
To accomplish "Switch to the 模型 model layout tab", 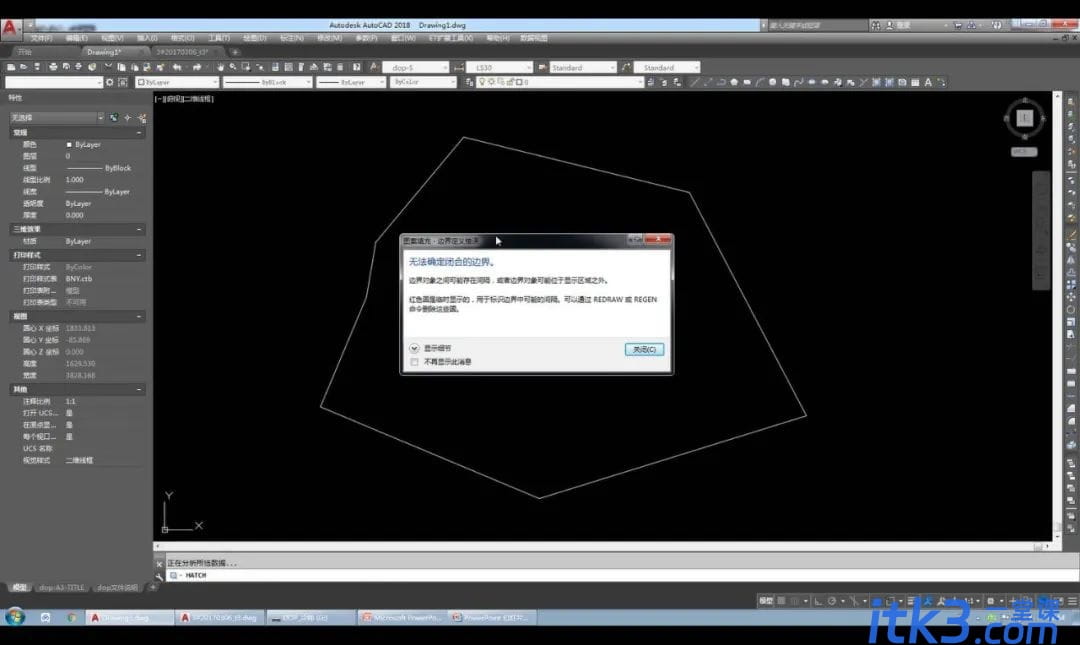I will [20, 588].
